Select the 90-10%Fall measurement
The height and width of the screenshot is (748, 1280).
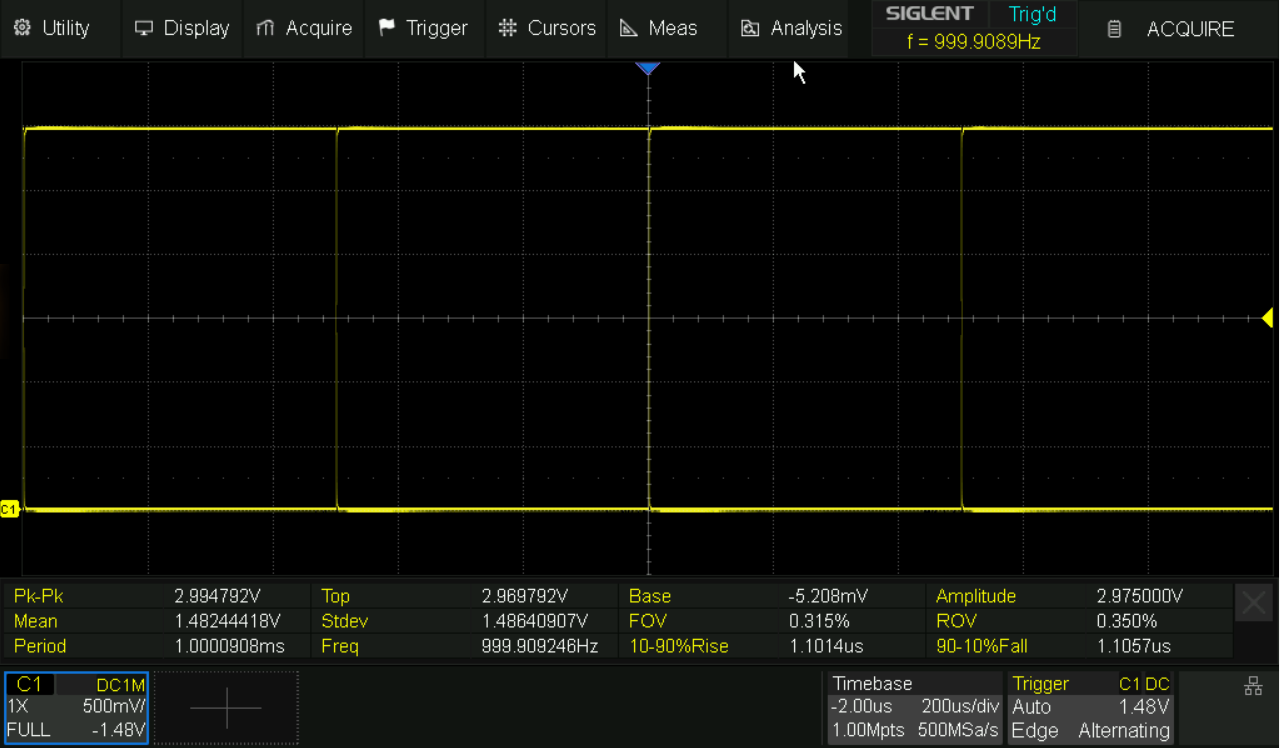point(1080,646)
